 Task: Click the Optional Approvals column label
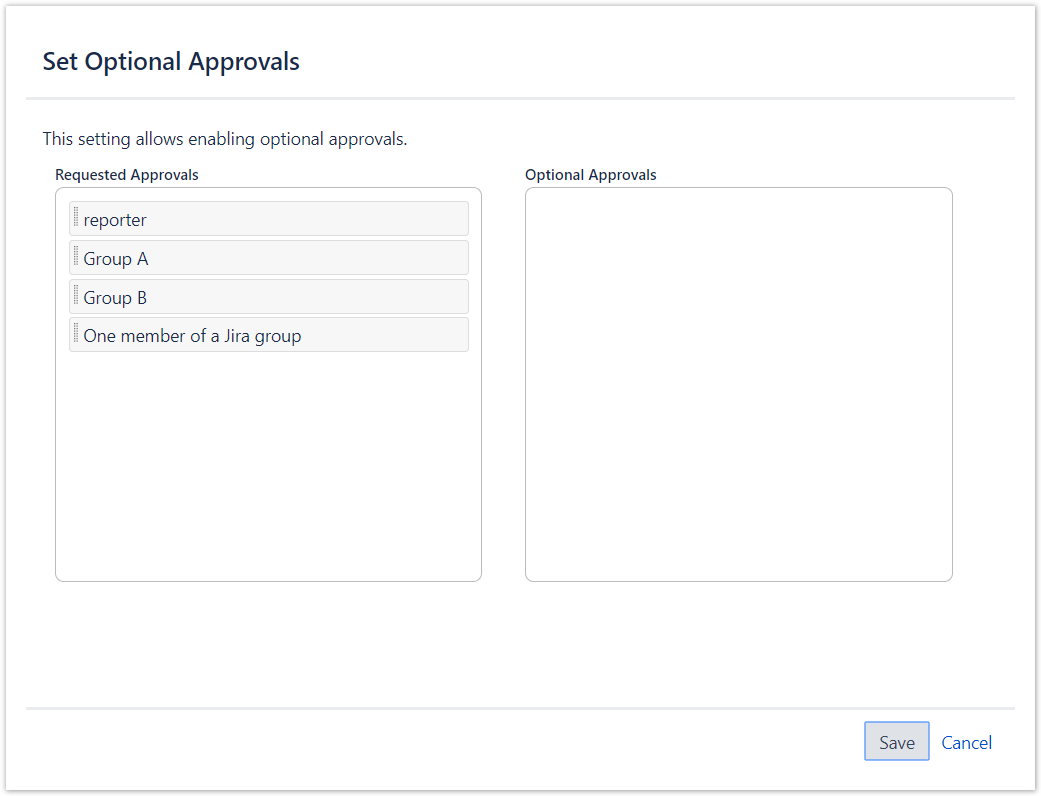tap(590, 175)
